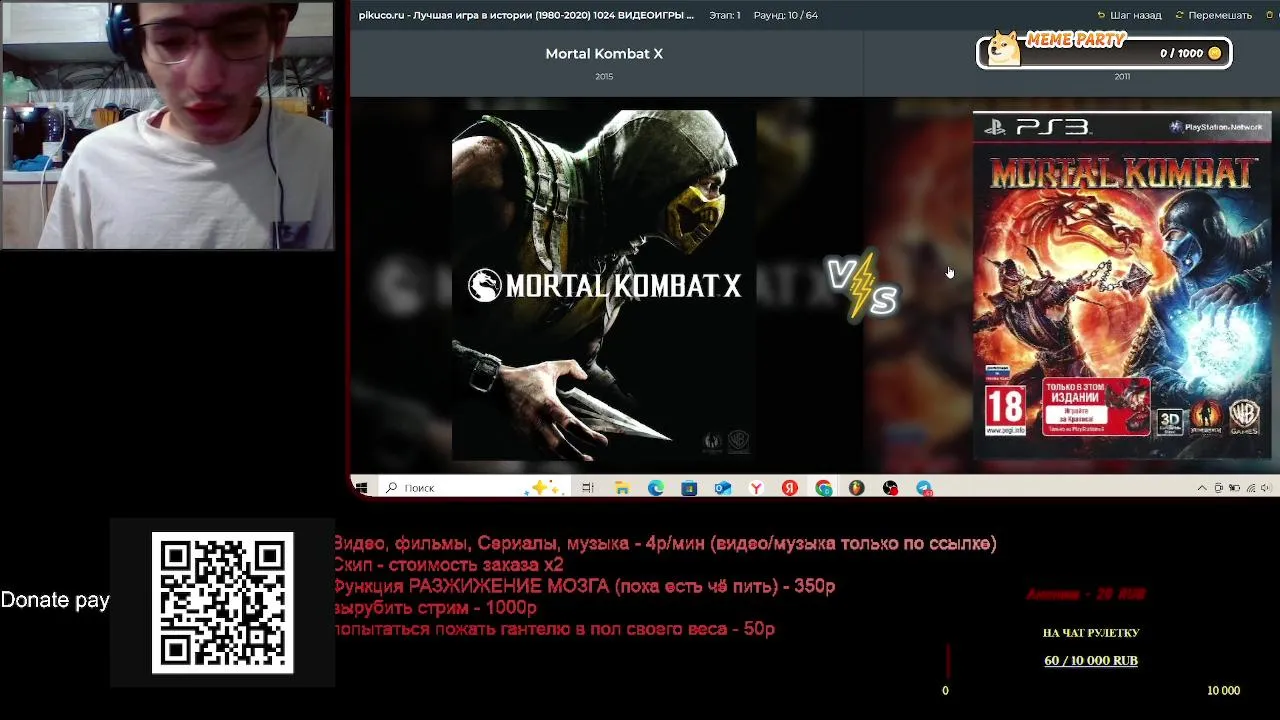The width and height of the screenshot is (1280, 720).
Task: Open the Yandex Я taskbar icon
Action: [790, 488]
